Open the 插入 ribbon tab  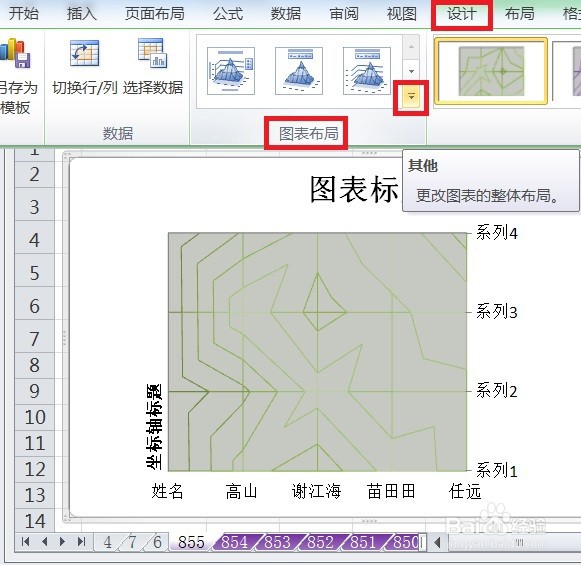[x=82, y=14]
